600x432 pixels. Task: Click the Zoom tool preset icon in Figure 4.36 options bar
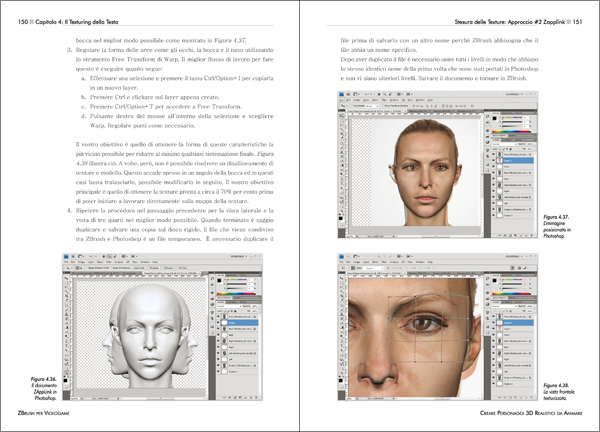(x=68, y=268)
